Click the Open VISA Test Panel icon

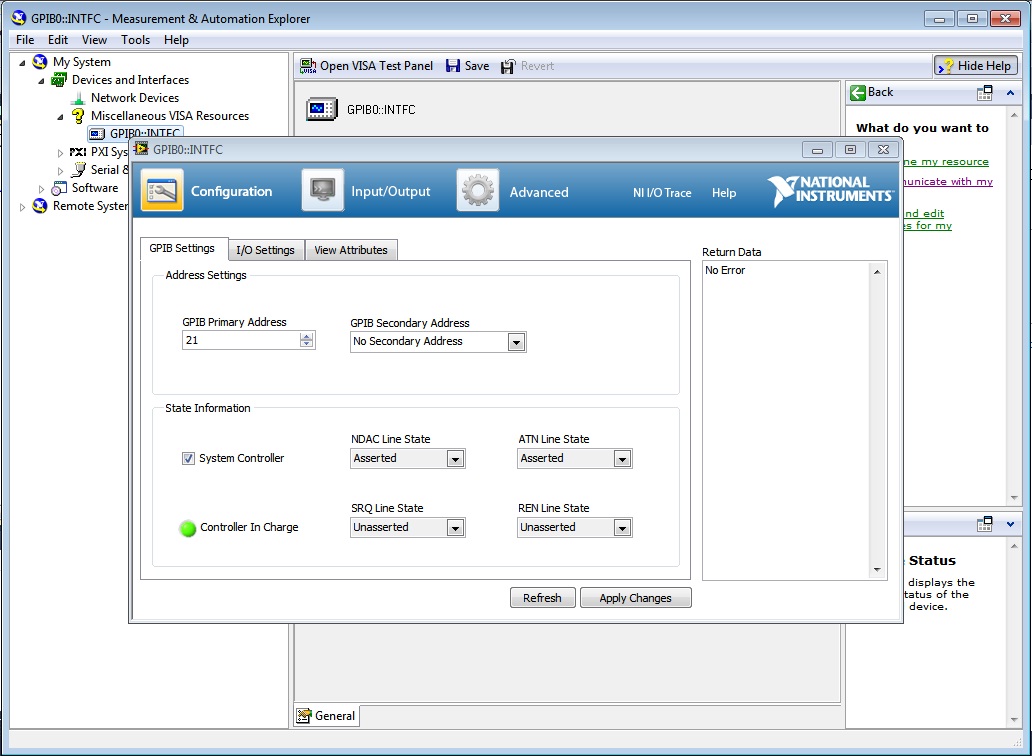tap(308, 66)
